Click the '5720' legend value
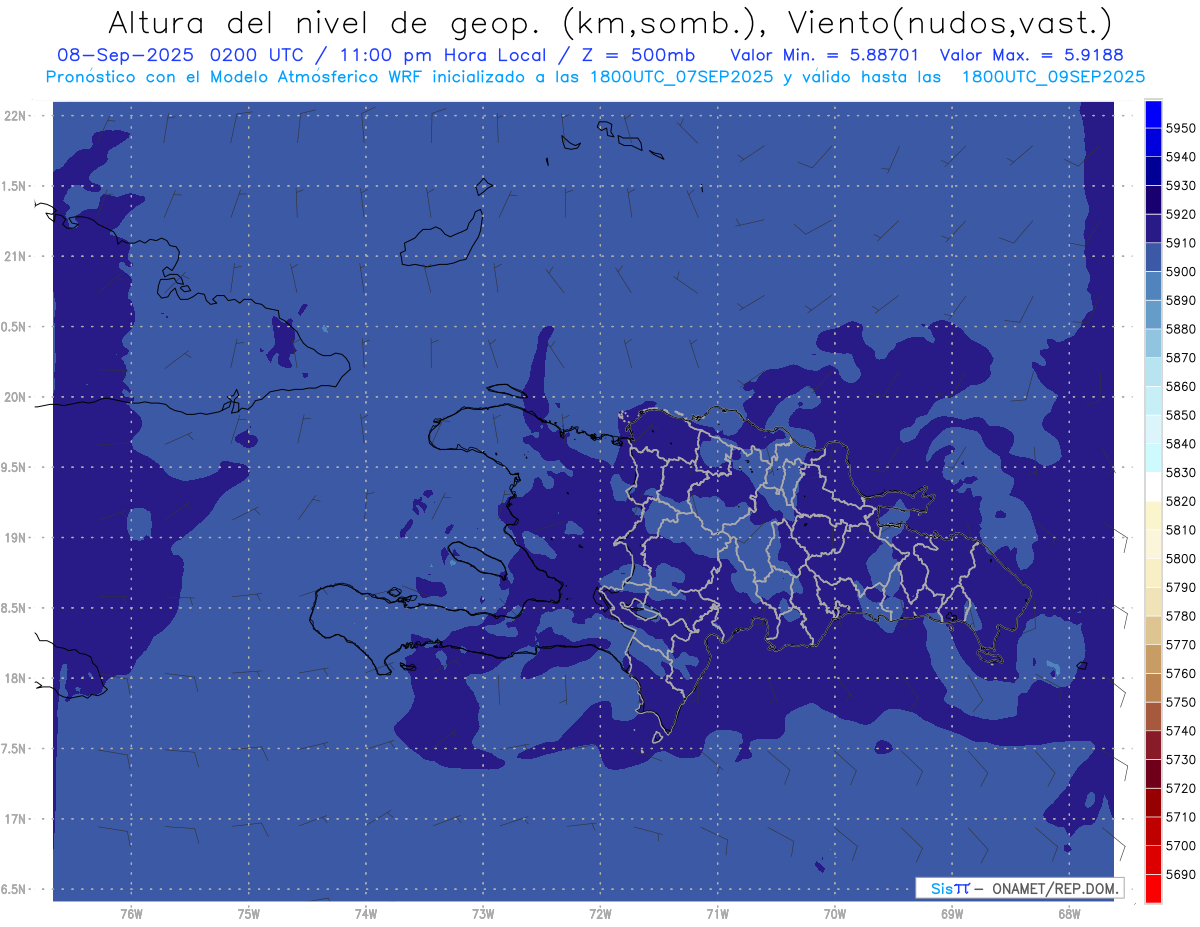The height and width of the screenshot is (927, 1200). (x=1181, y=788)
